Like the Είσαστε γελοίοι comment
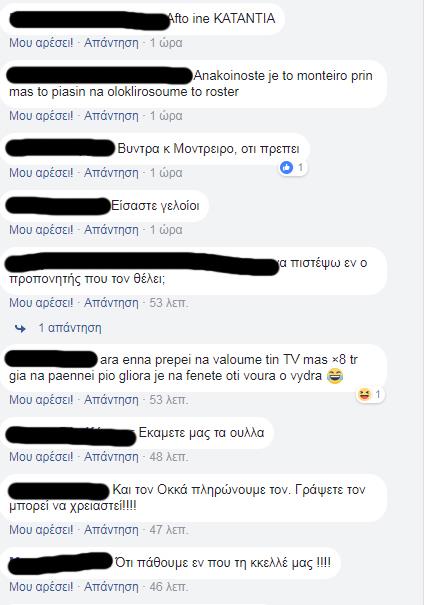Image resolution: width=428 pixels, height=605 pixels. point(41,230)
